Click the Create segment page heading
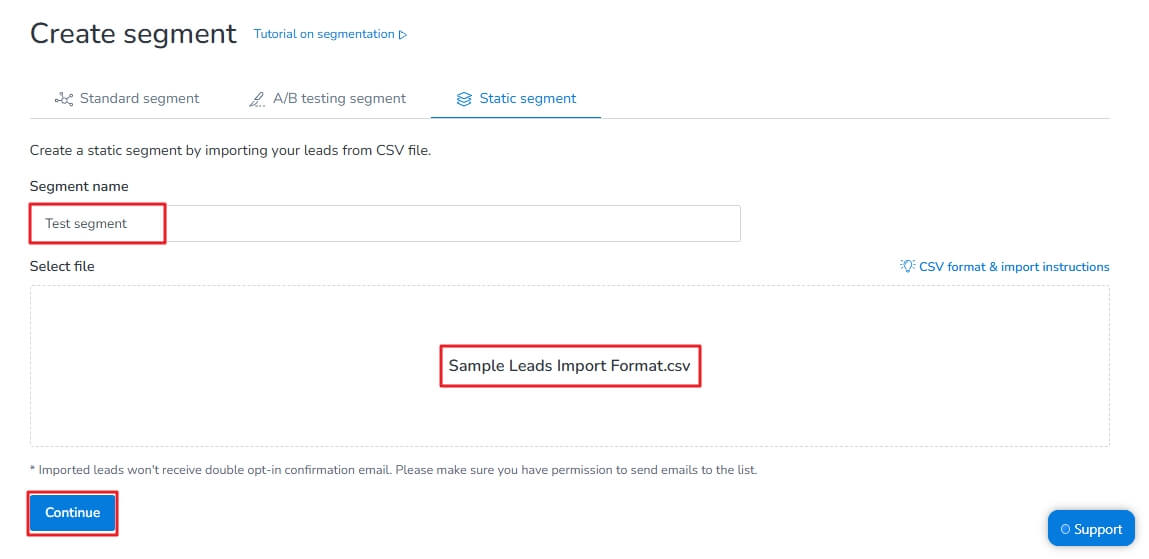Image resolution: width=1149 pixels, height=559 pixels. tap(133, 34)
